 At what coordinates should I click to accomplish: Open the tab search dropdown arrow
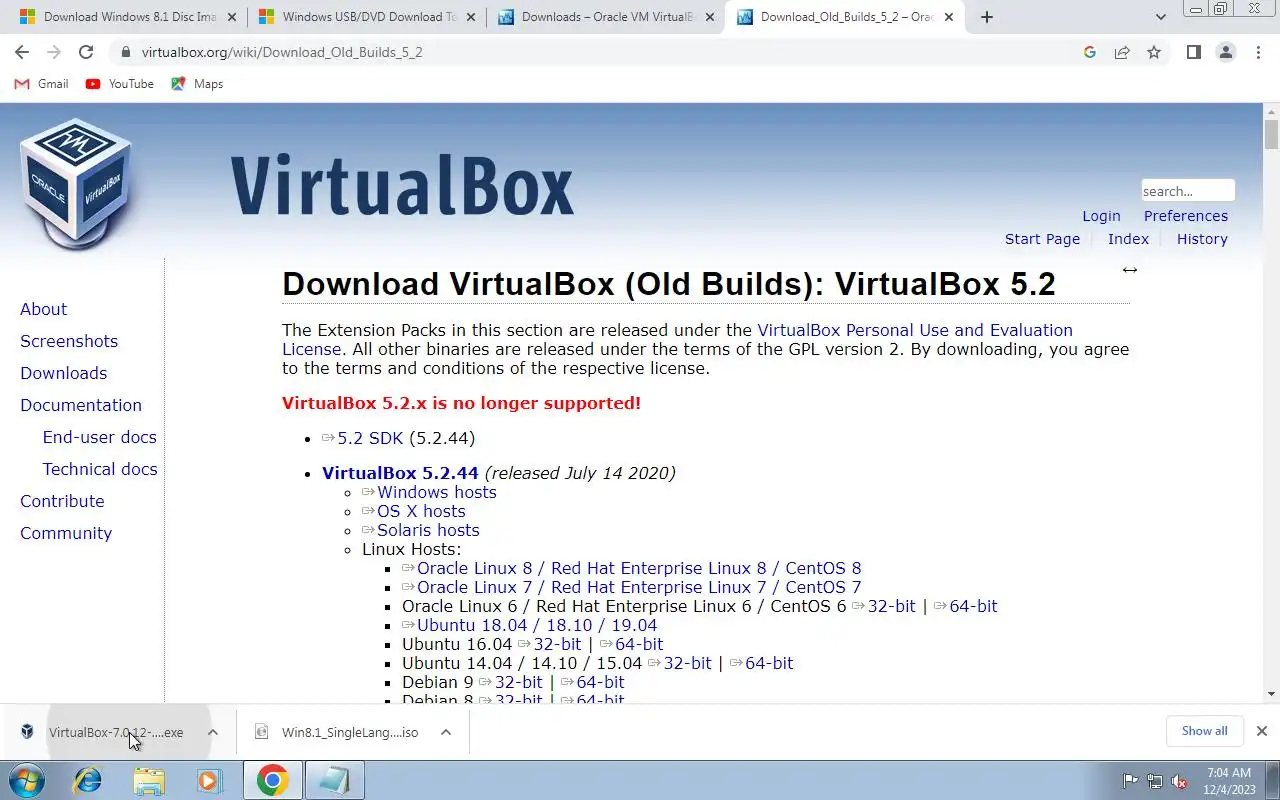(1161, 17)
